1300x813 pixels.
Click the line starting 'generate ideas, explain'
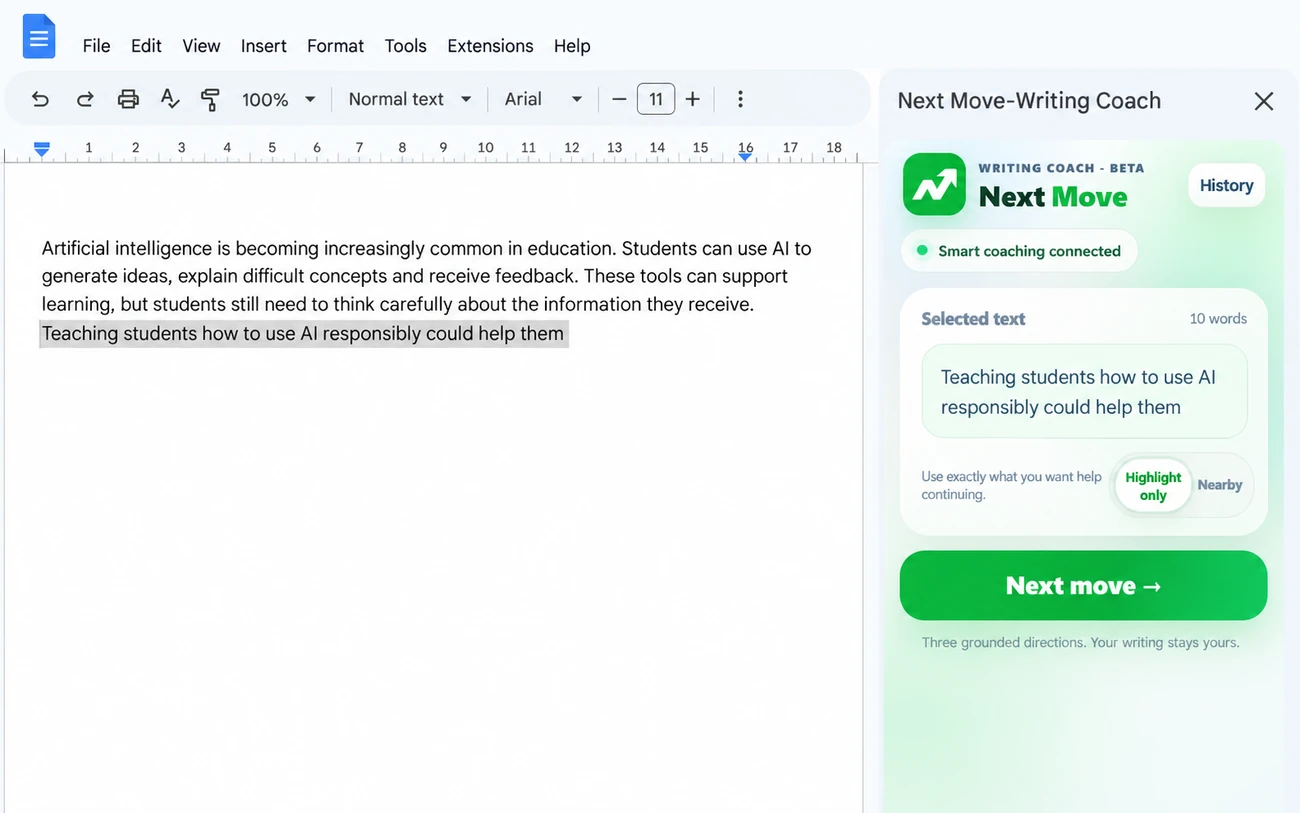point(415,276)
